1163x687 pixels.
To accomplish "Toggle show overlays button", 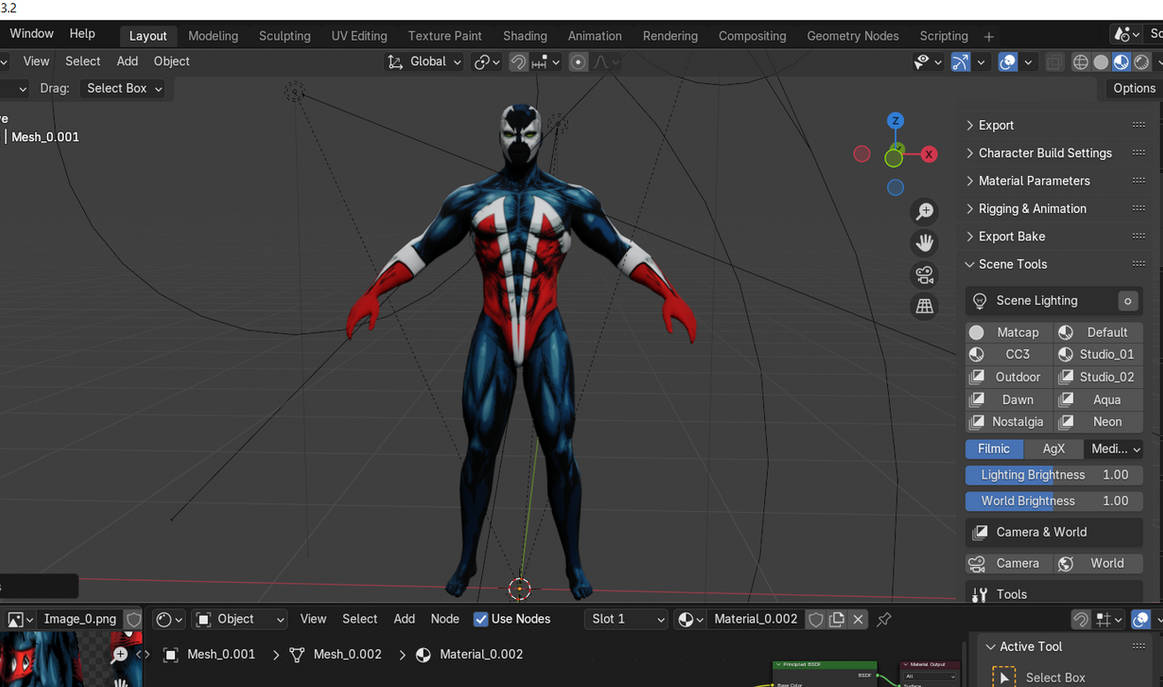I will tap(1007, 62).
